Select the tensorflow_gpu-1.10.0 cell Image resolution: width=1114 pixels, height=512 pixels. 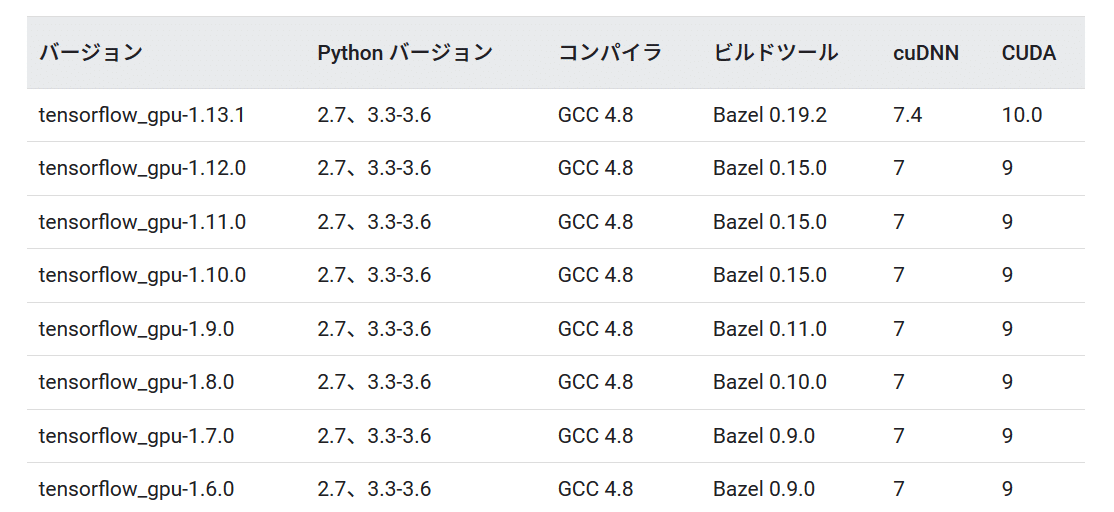(x=142, y=276)
